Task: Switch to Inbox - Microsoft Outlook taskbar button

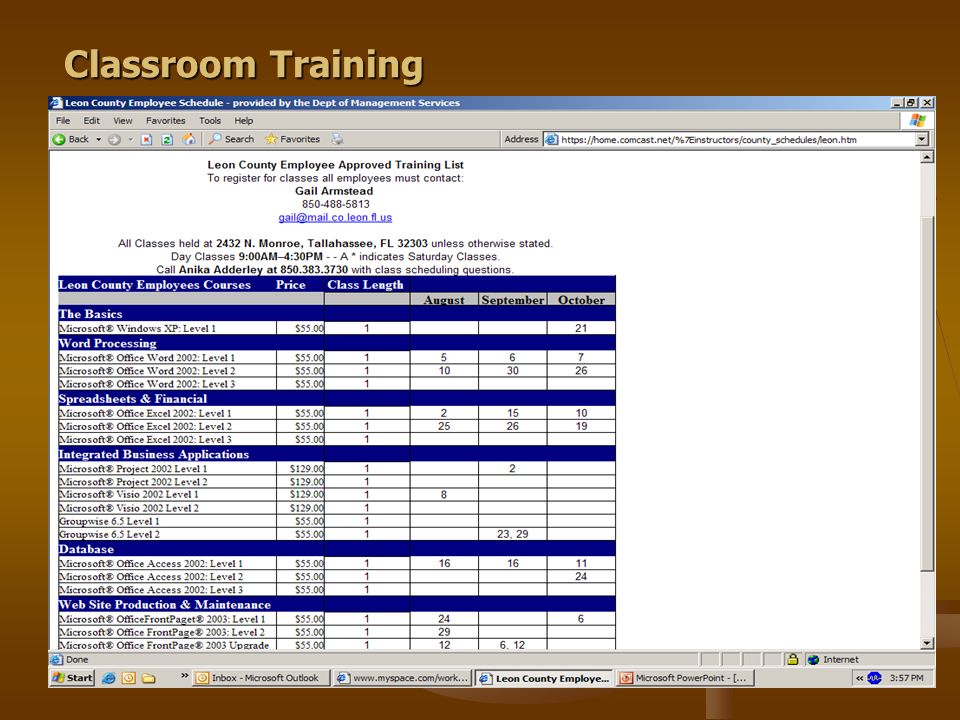Action: pyautogui.click(x=261, y=678)
